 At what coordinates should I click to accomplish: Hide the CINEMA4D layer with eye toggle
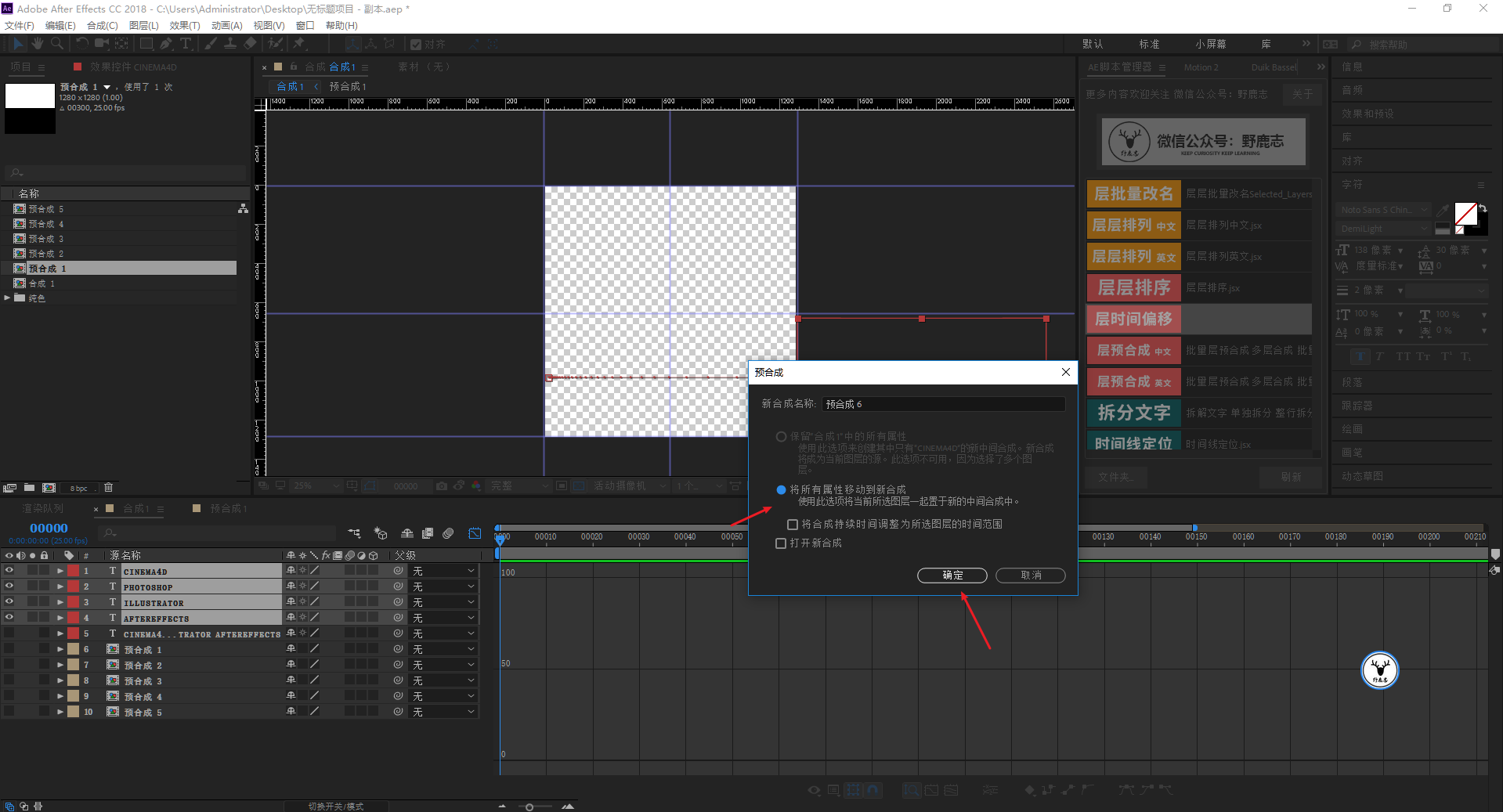point(9,571)
